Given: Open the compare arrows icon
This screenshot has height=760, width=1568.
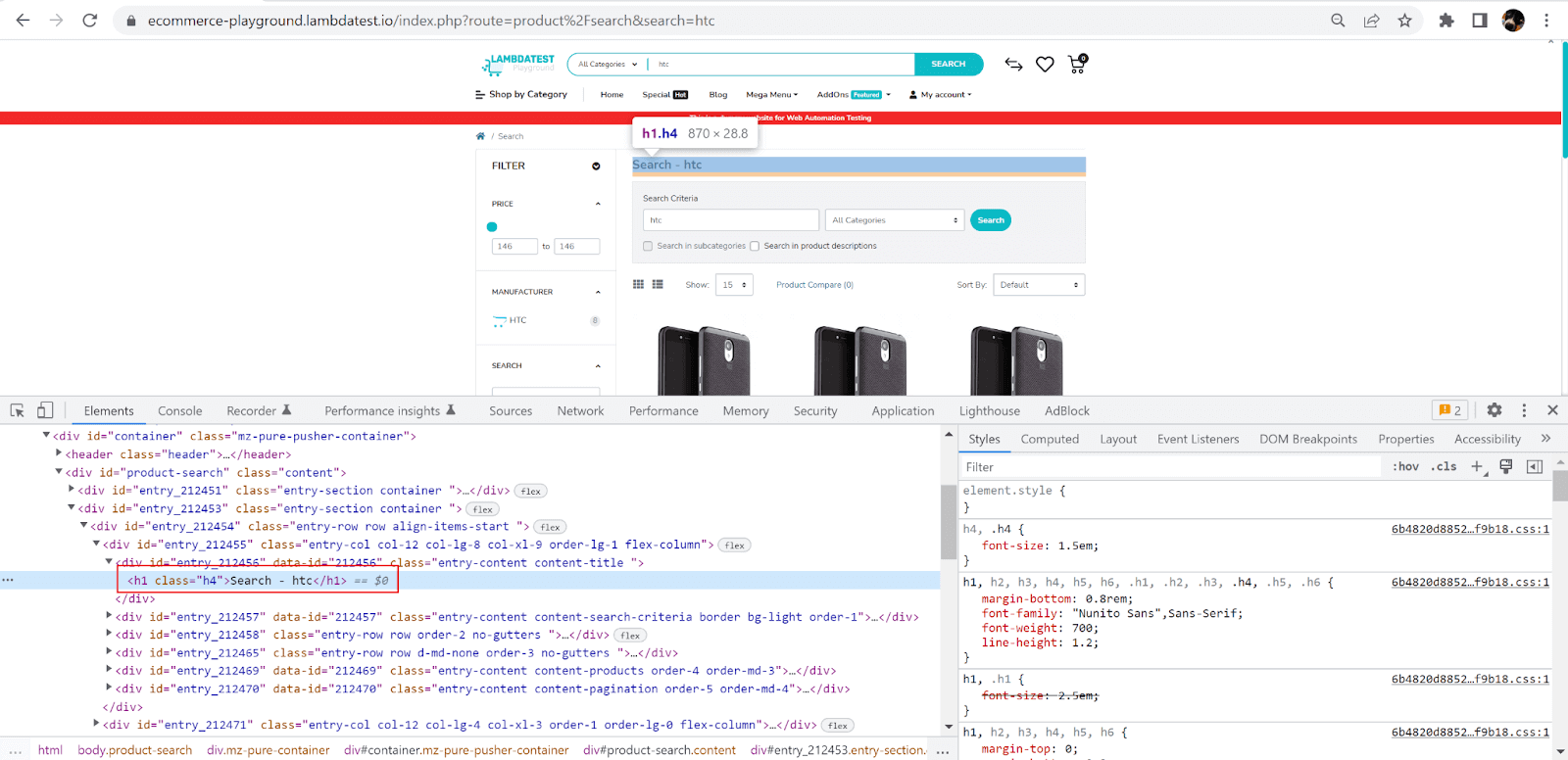Looking at the screenshot, I should [x=1013, y=64].
